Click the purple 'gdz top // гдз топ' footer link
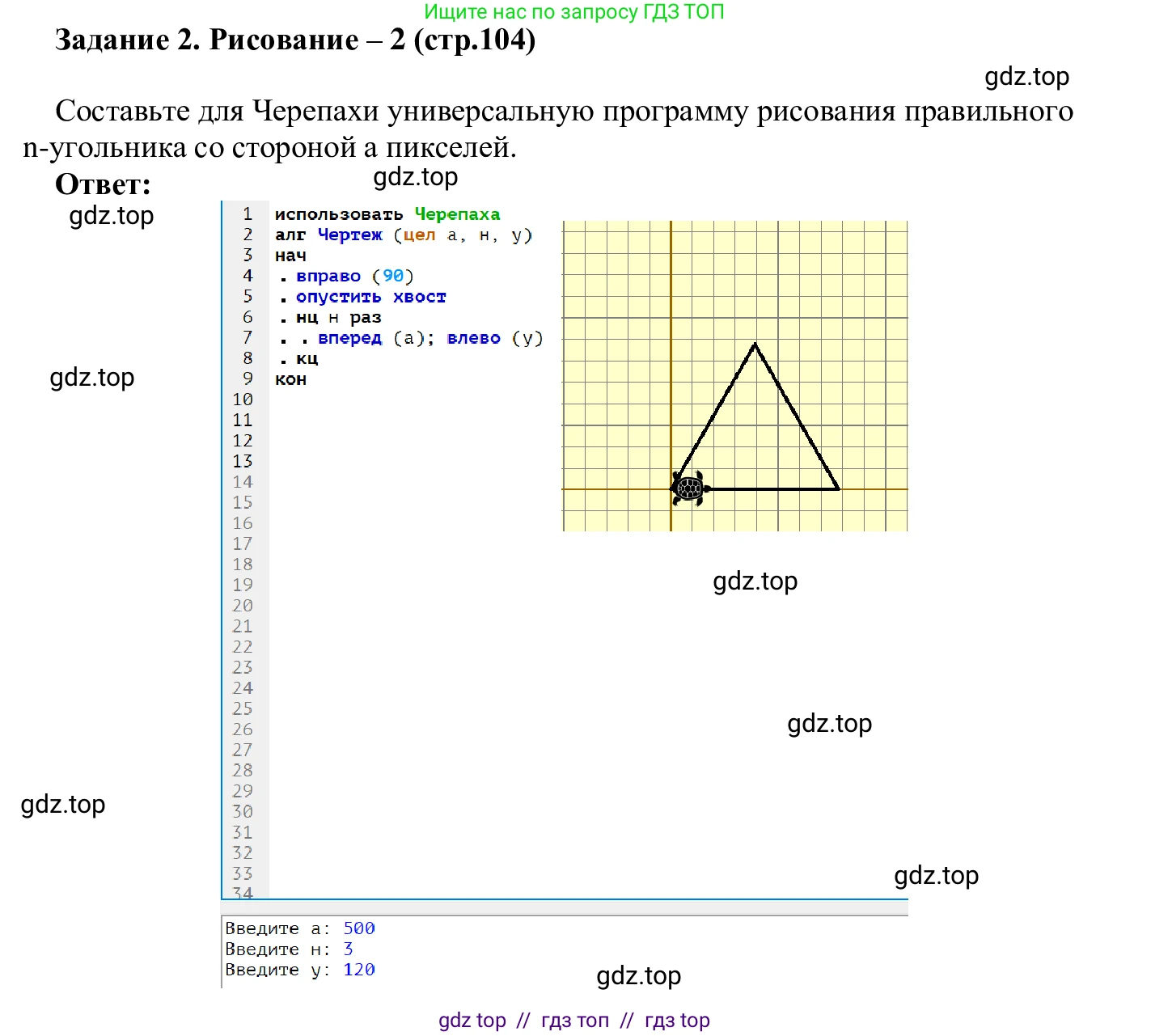 click(574, 1021)
